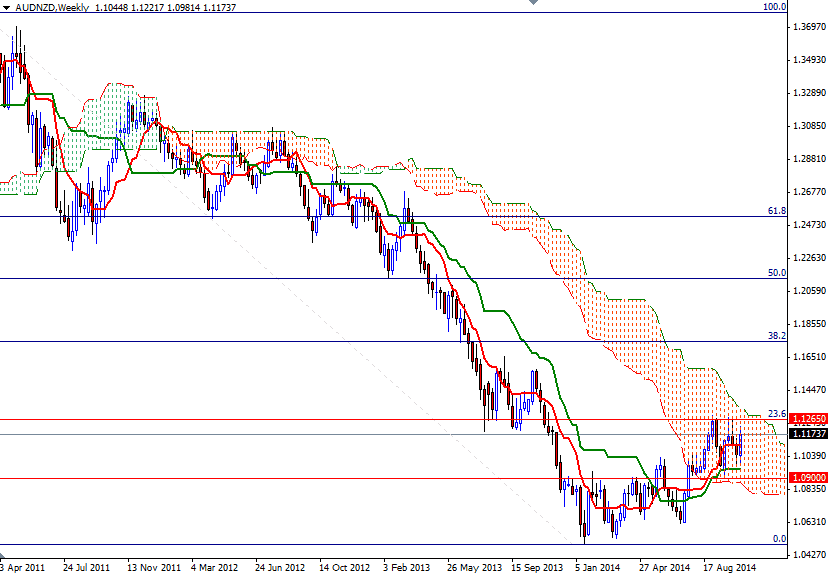The image size is (828, 575).
Task: Click the 4 Mar 2012 date label
Action: pyautogui.click(x=214, y=568)
